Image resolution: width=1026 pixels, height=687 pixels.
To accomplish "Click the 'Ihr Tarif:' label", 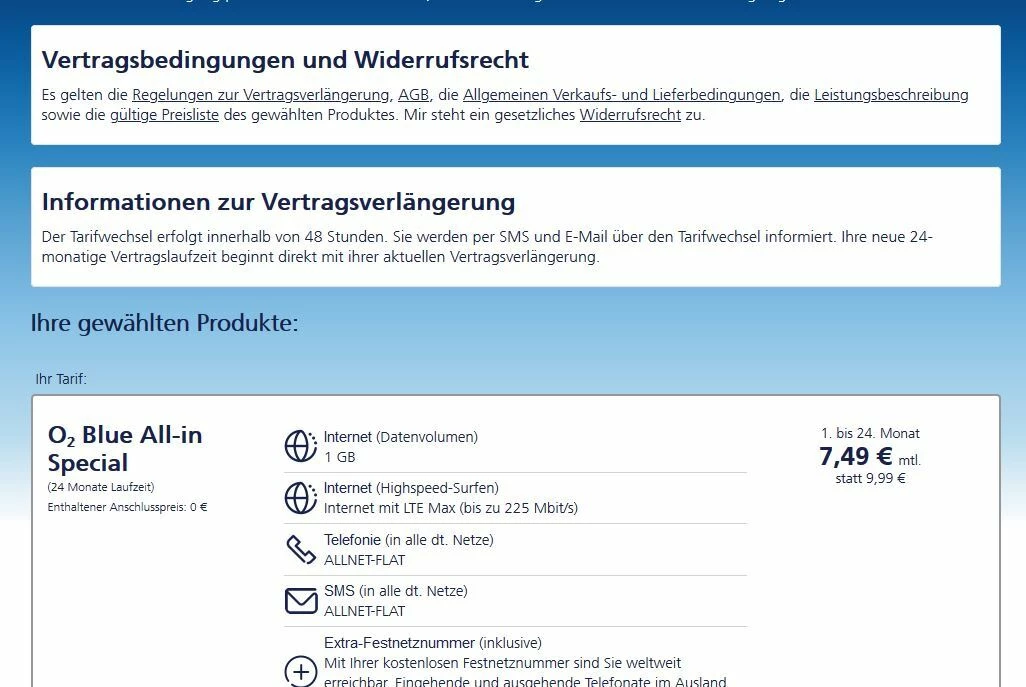I will 61,379.
